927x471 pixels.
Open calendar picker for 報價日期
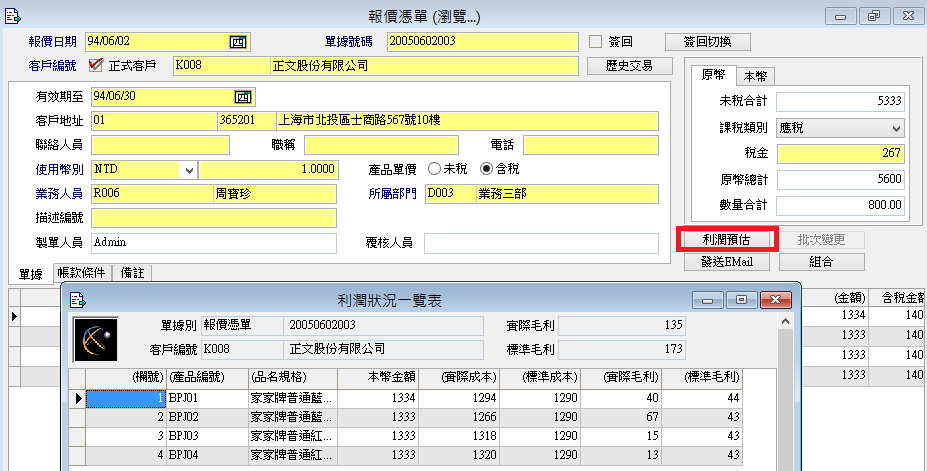coord(238,42)
